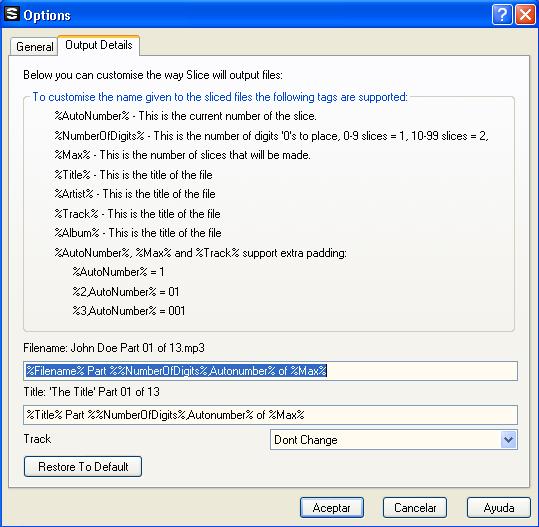Click the 'Track' label
Viewport: 539px width, 527px height.
[x=37, y=439]
